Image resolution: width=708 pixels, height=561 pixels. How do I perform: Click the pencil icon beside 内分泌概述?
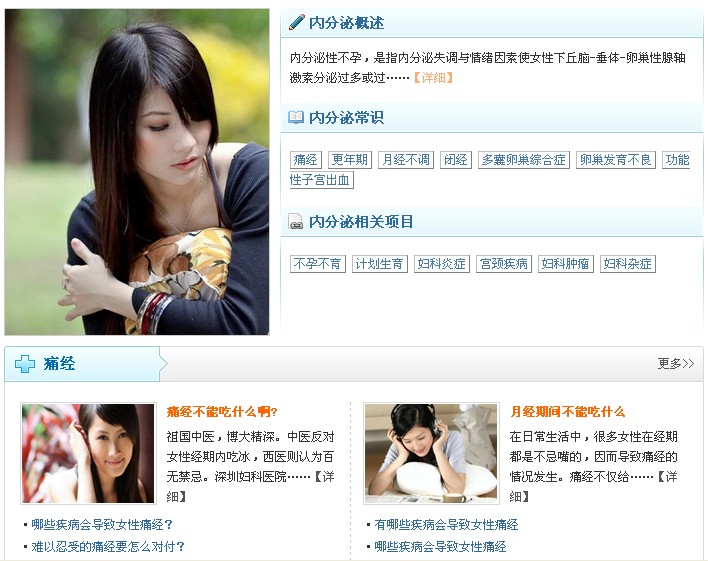pyautogui.click(x=296, y=22)
